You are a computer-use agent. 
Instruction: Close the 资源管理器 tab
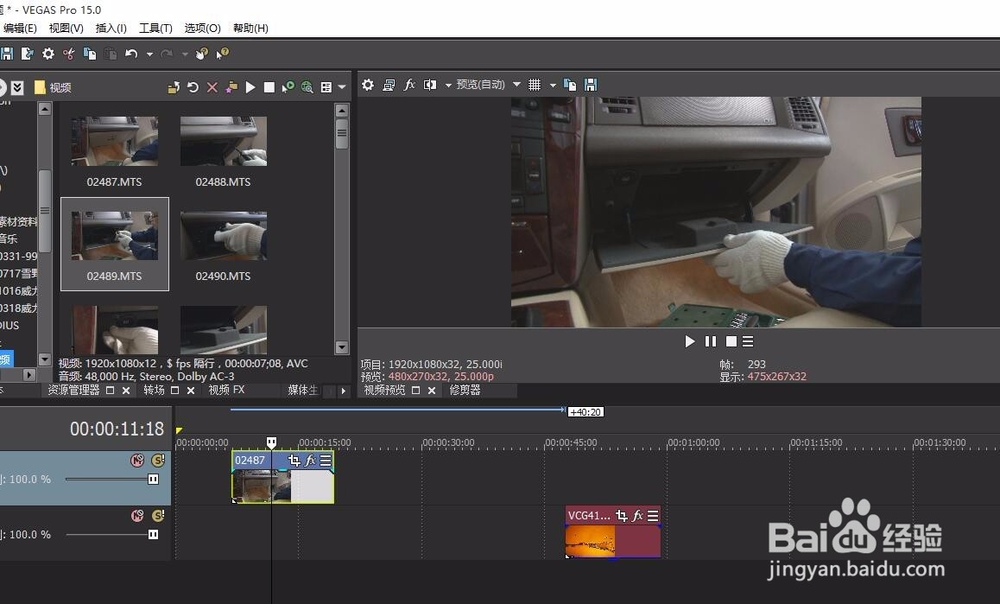click(126, 390)
